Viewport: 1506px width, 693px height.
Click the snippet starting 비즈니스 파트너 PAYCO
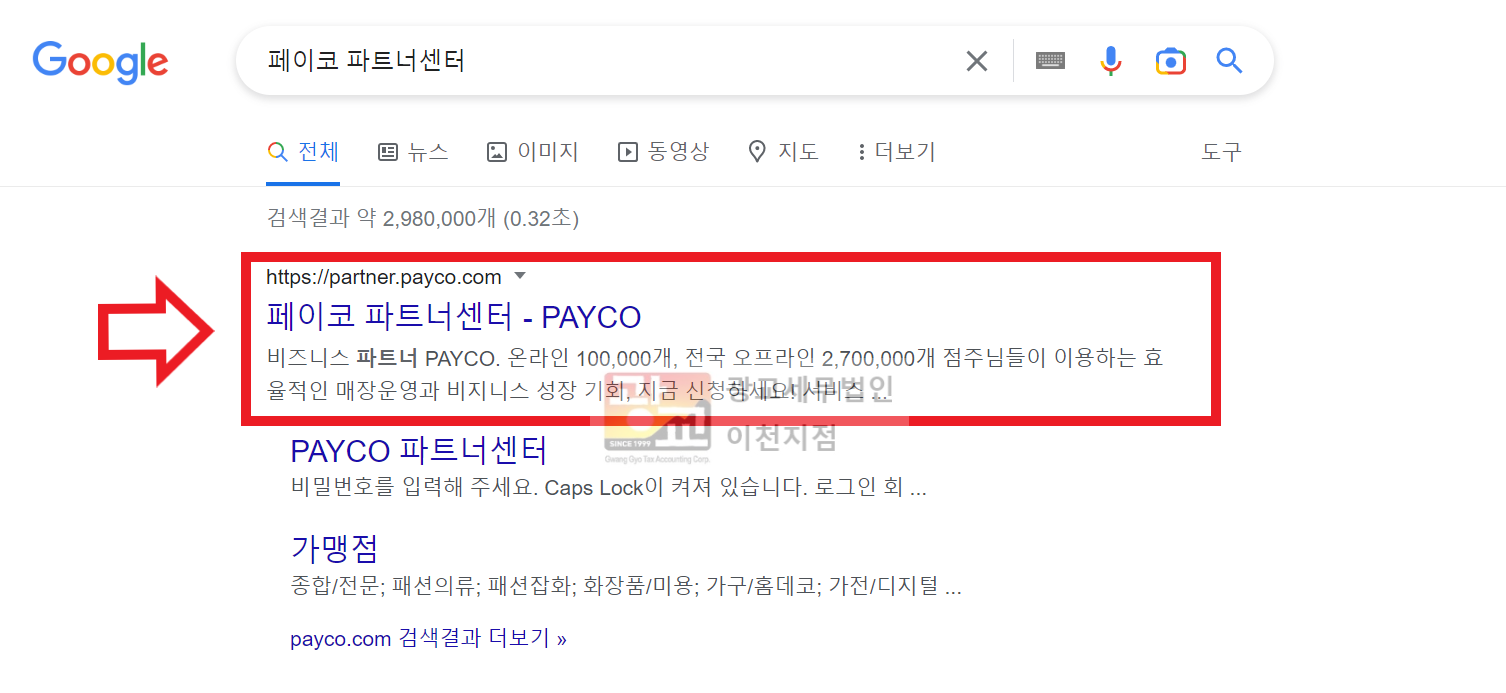[x=715, y=373]
